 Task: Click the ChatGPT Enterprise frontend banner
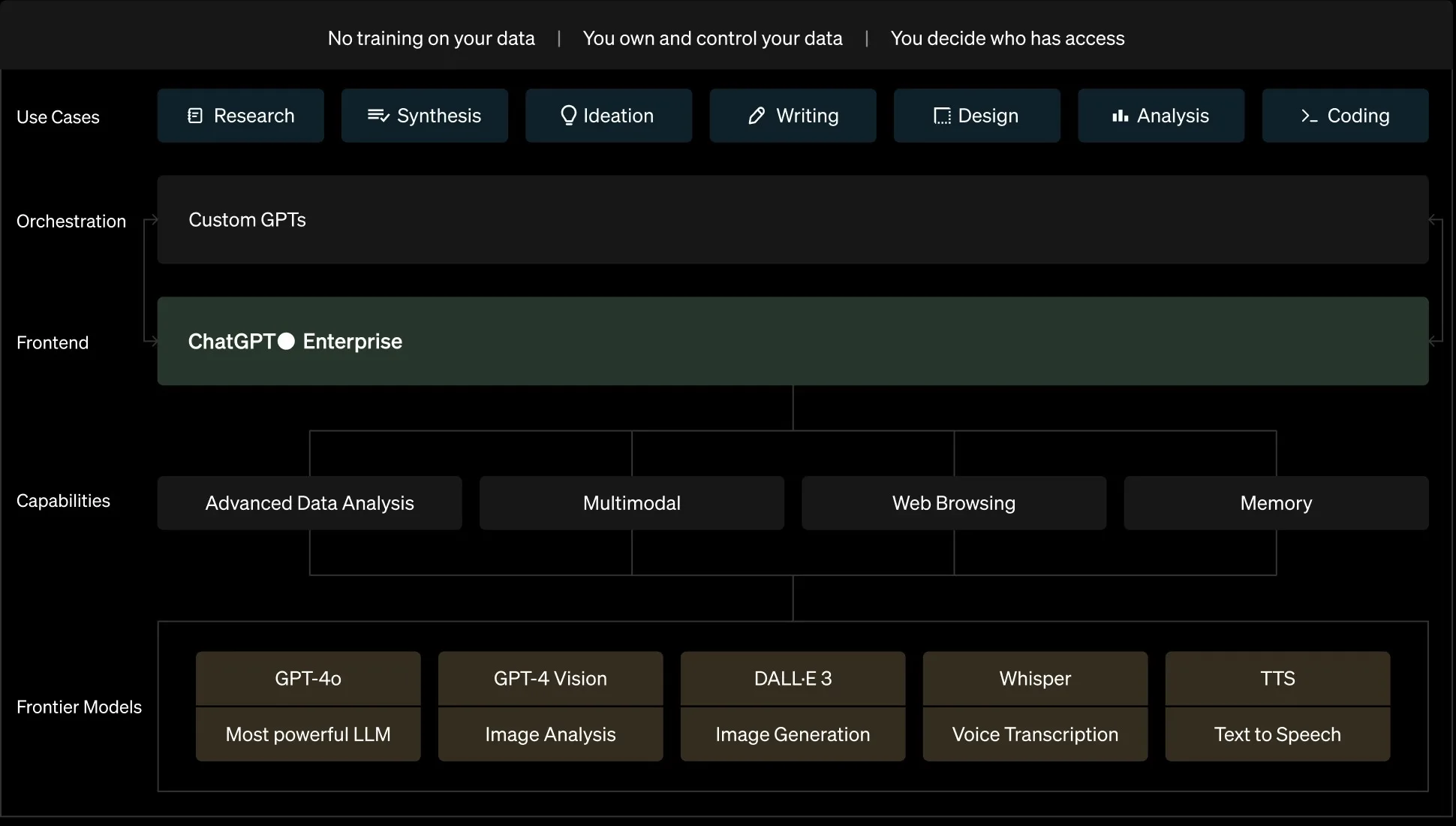tap(793, 341)
